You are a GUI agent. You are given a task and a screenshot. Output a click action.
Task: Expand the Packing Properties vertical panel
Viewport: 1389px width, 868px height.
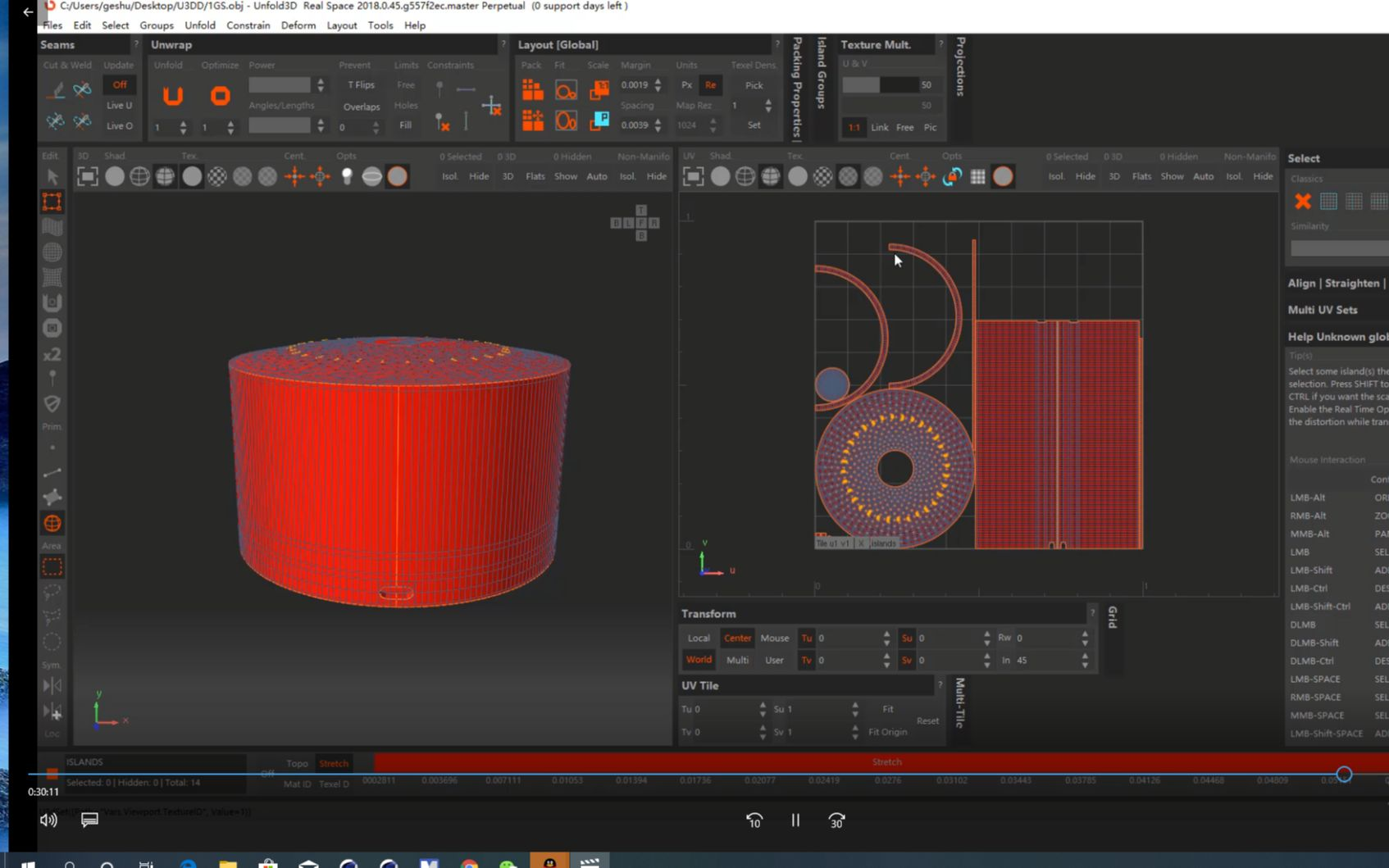(796, 88)
